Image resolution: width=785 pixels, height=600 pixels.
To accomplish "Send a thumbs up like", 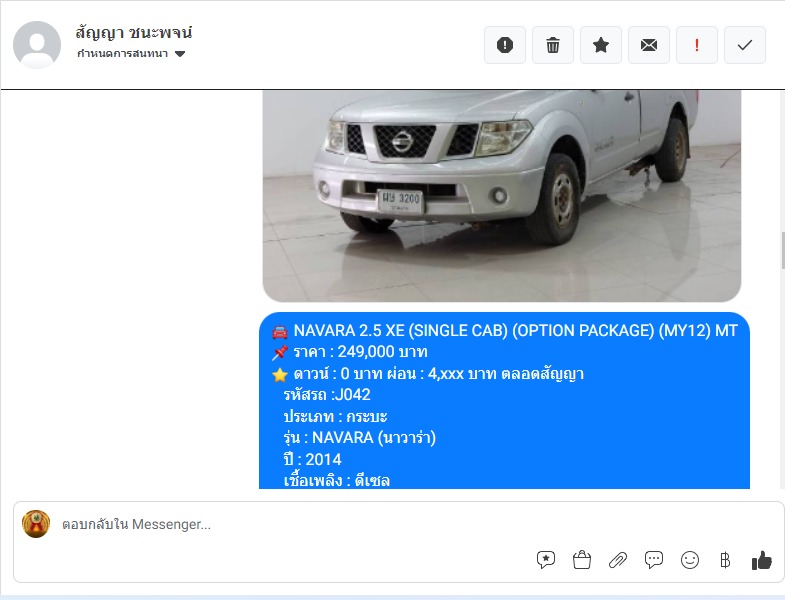I will coord(761,560).
